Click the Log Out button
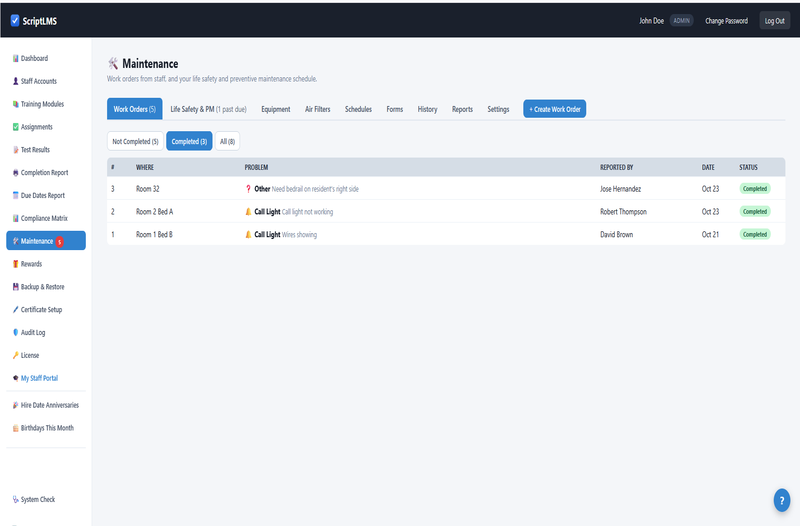 (774, 20)
